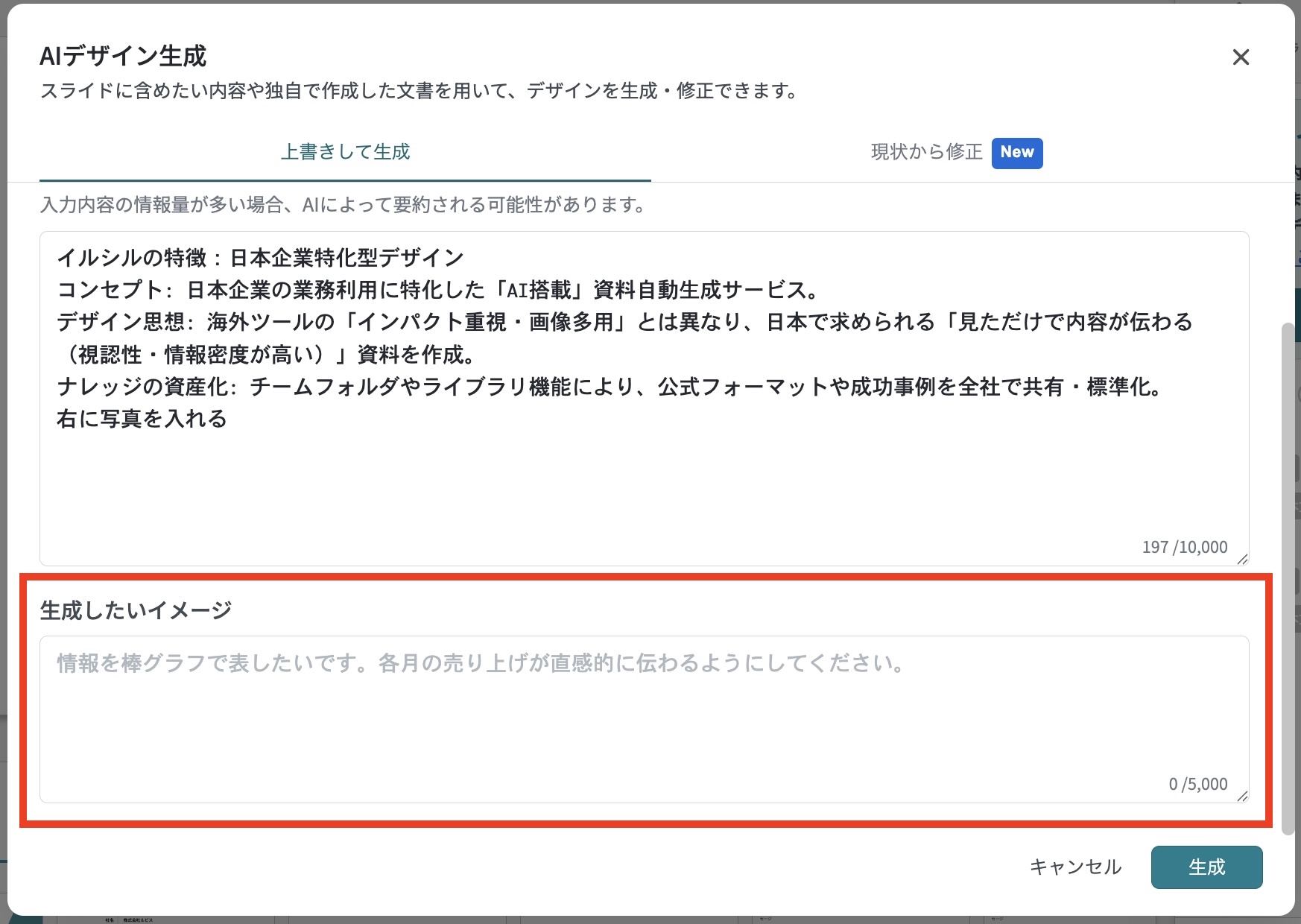The image size is (1301, 924).
Task: Click the dialog description starting with スライドに含めたい内容
Action: point(420,91)
